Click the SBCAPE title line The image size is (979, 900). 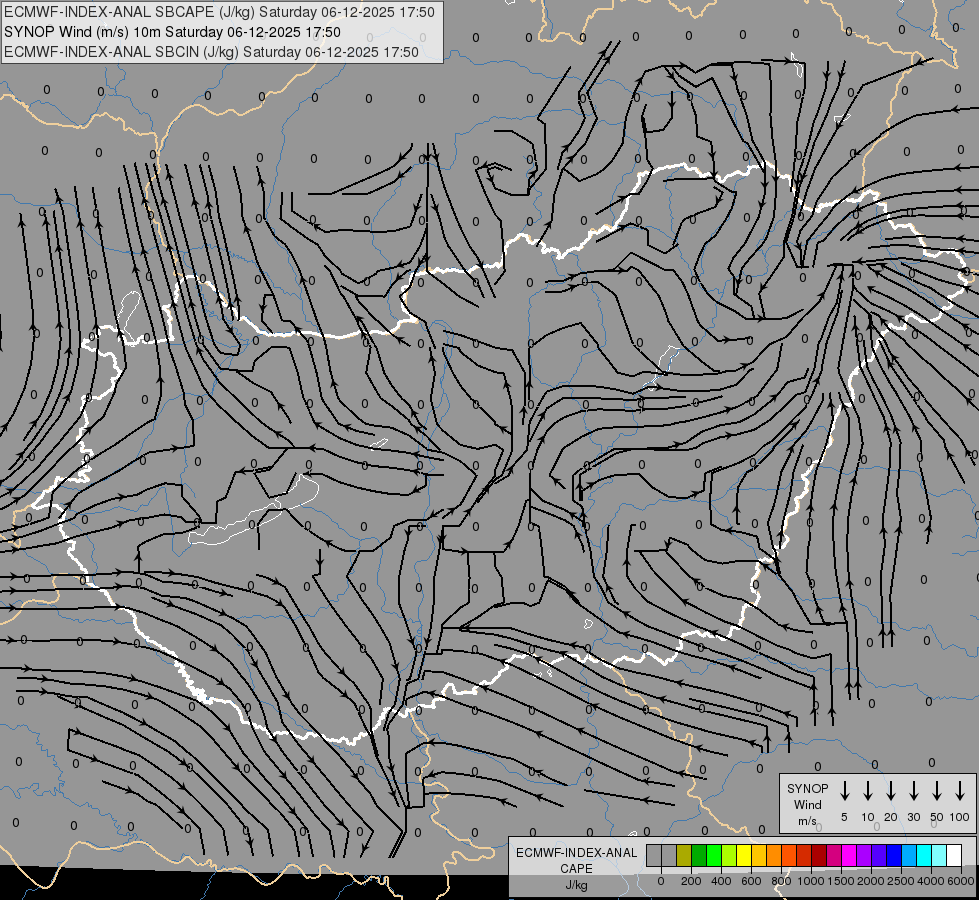(219, 12)
